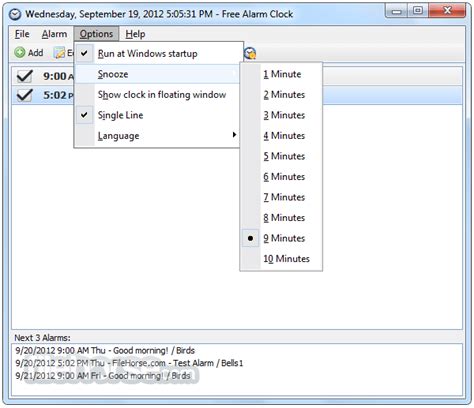The width and height of the screenshot is (474, 408).
Task: Minimize the Free Alarm Clock window
Action: [x=396, y=11]
